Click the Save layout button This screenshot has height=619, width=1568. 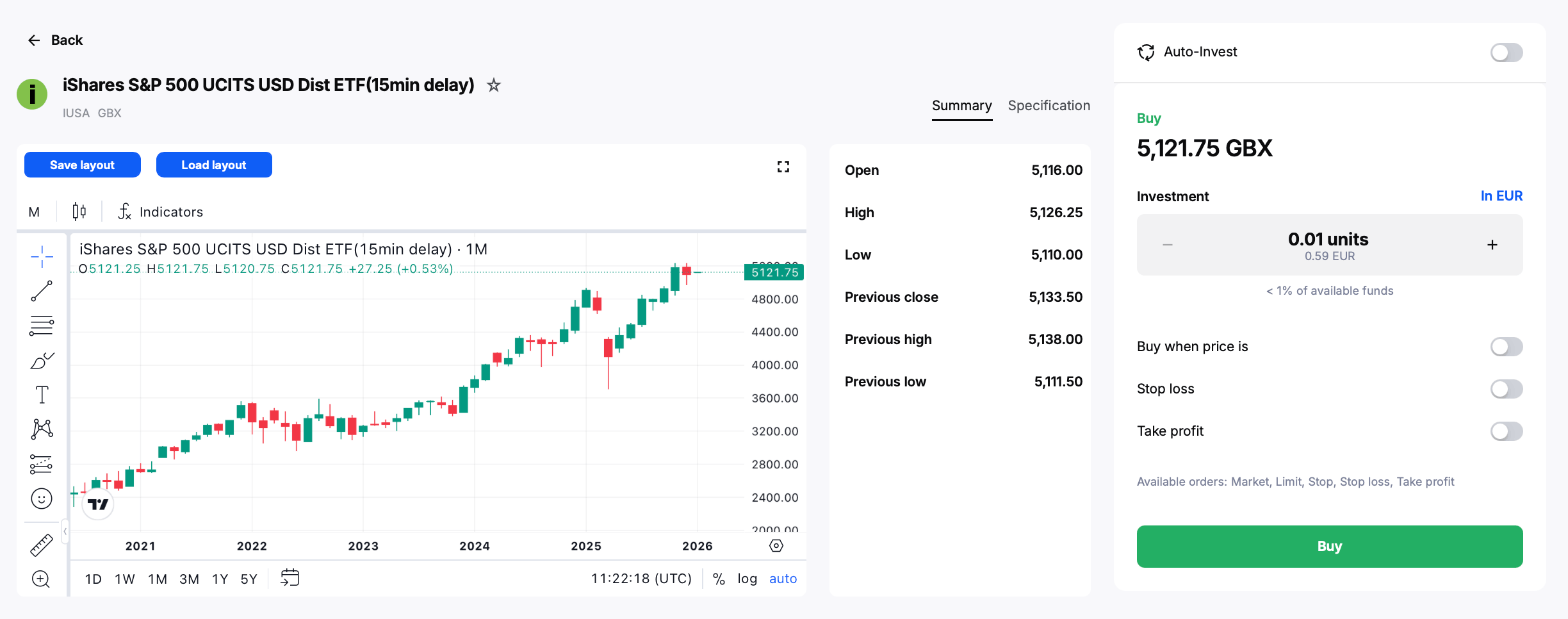[x=83, y=165]
